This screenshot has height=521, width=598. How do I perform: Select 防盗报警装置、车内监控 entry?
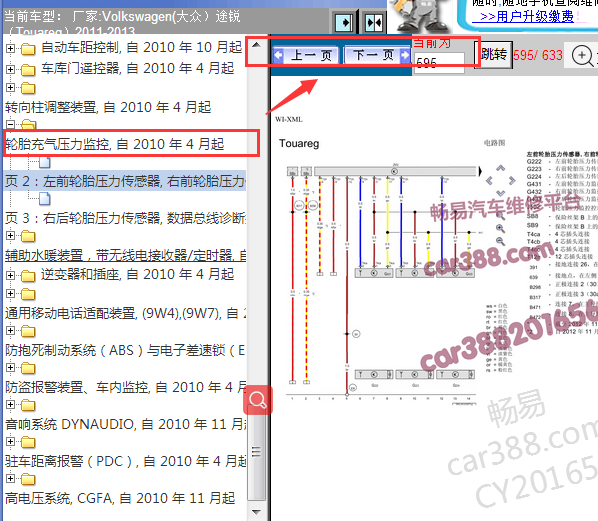[125, 387]
